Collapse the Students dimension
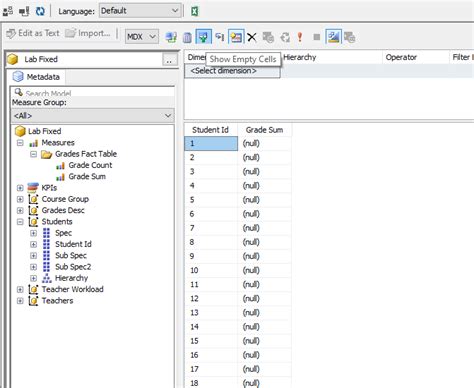Viewport: 474px width, 388px height. [x=20, y=222]
